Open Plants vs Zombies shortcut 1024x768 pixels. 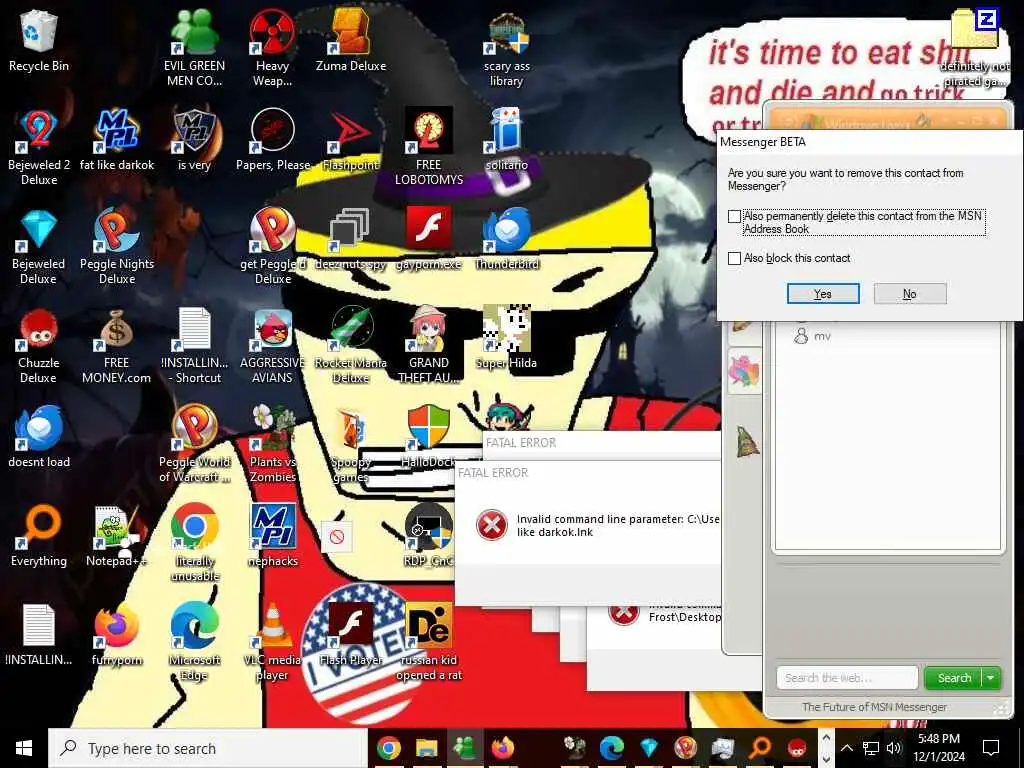272,445
